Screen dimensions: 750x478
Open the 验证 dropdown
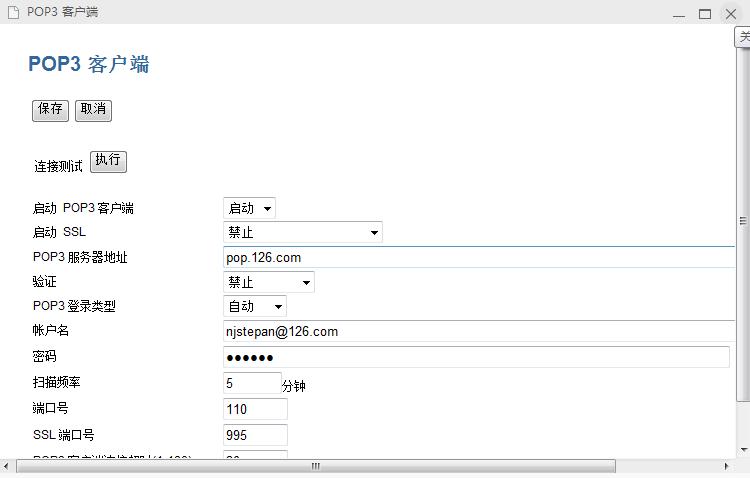tap(269, 282)
